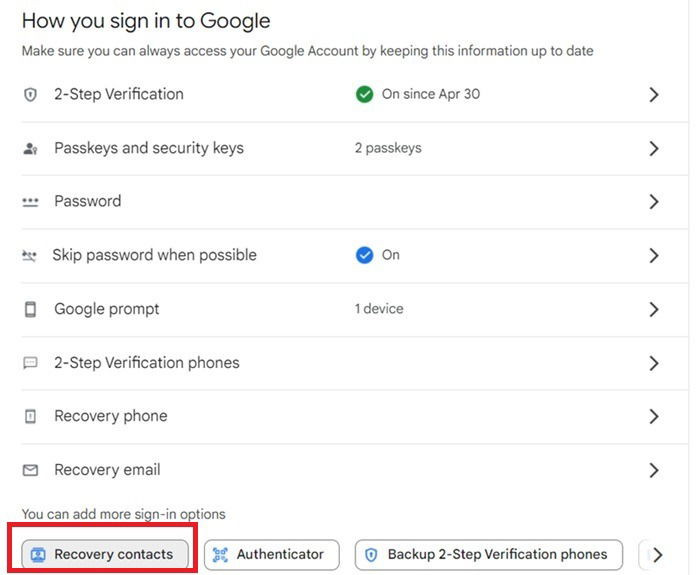Click the Recovery phone icon

(x=30, y=416)
